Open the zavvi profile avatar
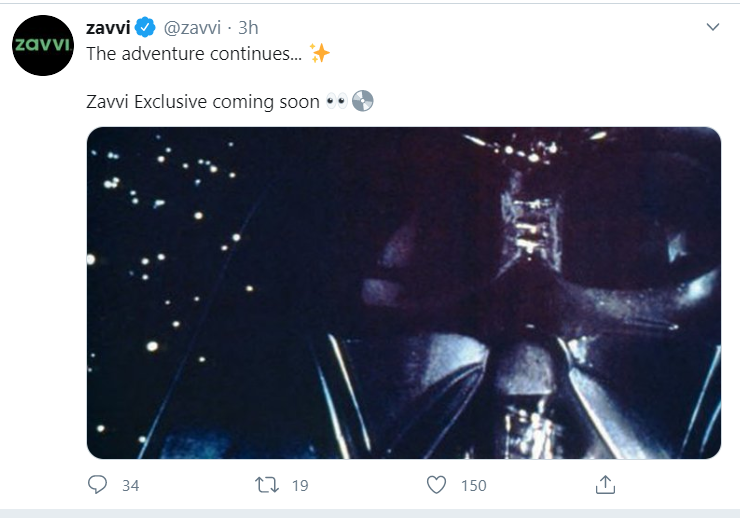The width and height of the screenshot is (740, 518). pos(42,47)
